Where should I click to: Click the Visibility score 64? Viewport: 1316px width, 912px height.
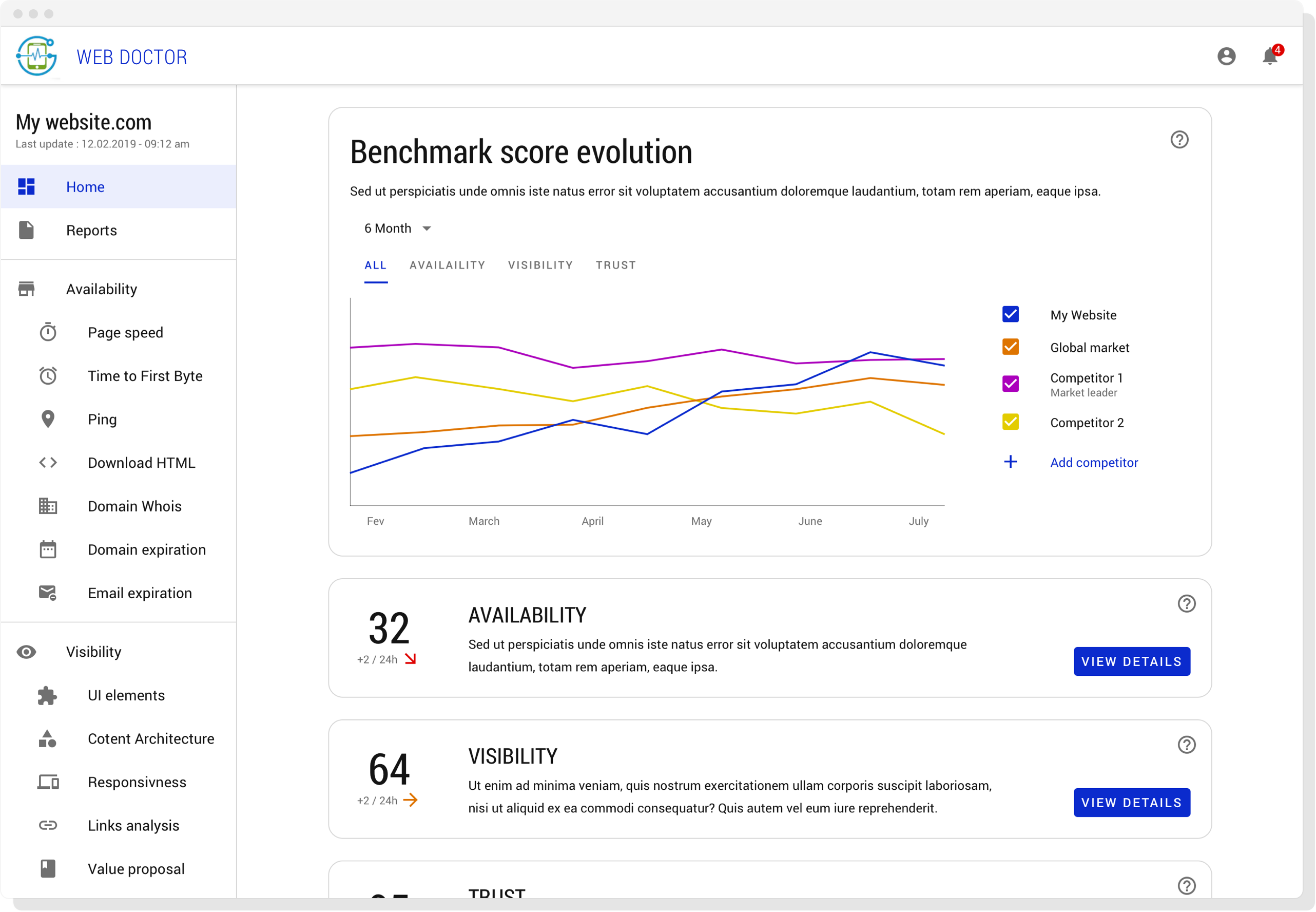(x=389, y=769)
